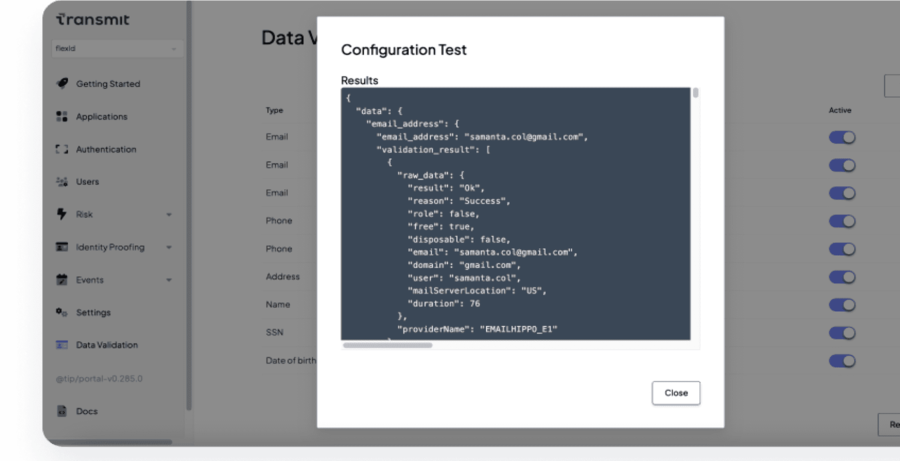Screen dimensions: 900x461
Task: Click the Authentication brackets icon
Action: click(x=62, y=149)
